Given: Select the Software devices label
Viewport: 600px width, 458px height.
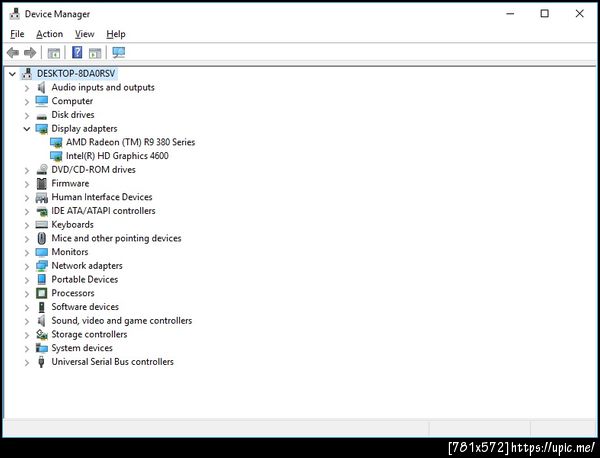Looking at the screenshot, I should 85,307.
